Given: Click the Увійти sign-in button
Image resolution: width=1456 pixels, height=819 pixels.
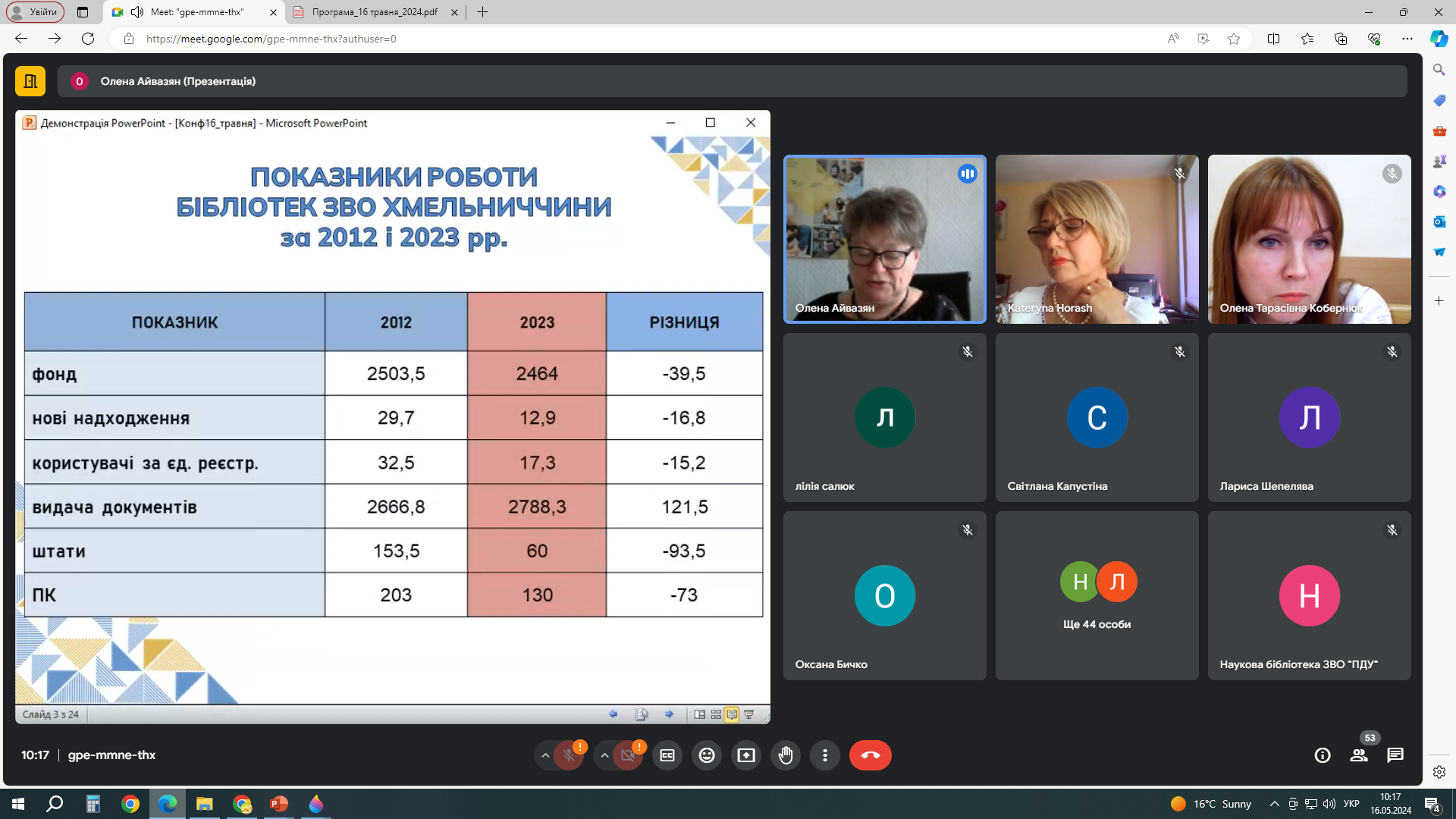Looking at the screenshot, I should pos(36,12).
